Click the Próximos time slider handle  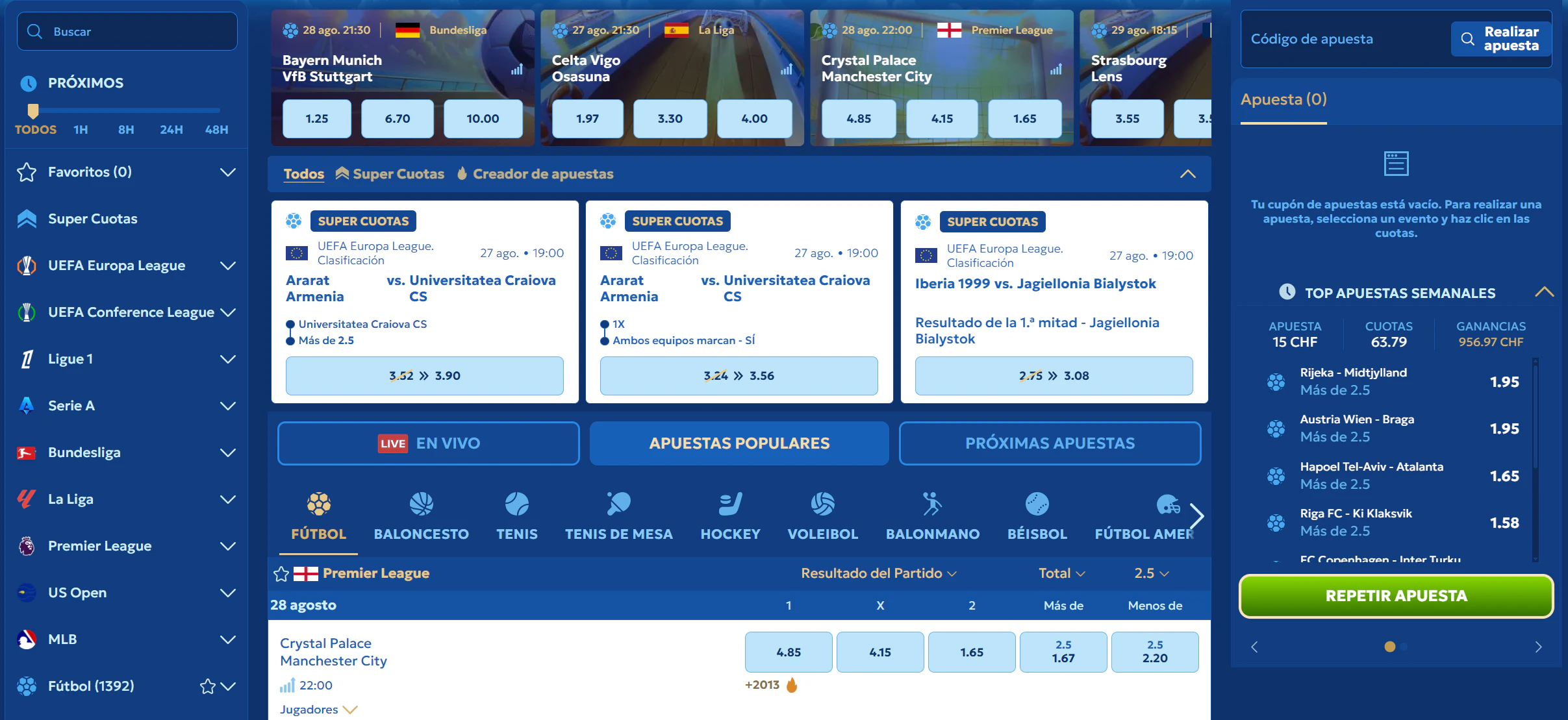33,110
